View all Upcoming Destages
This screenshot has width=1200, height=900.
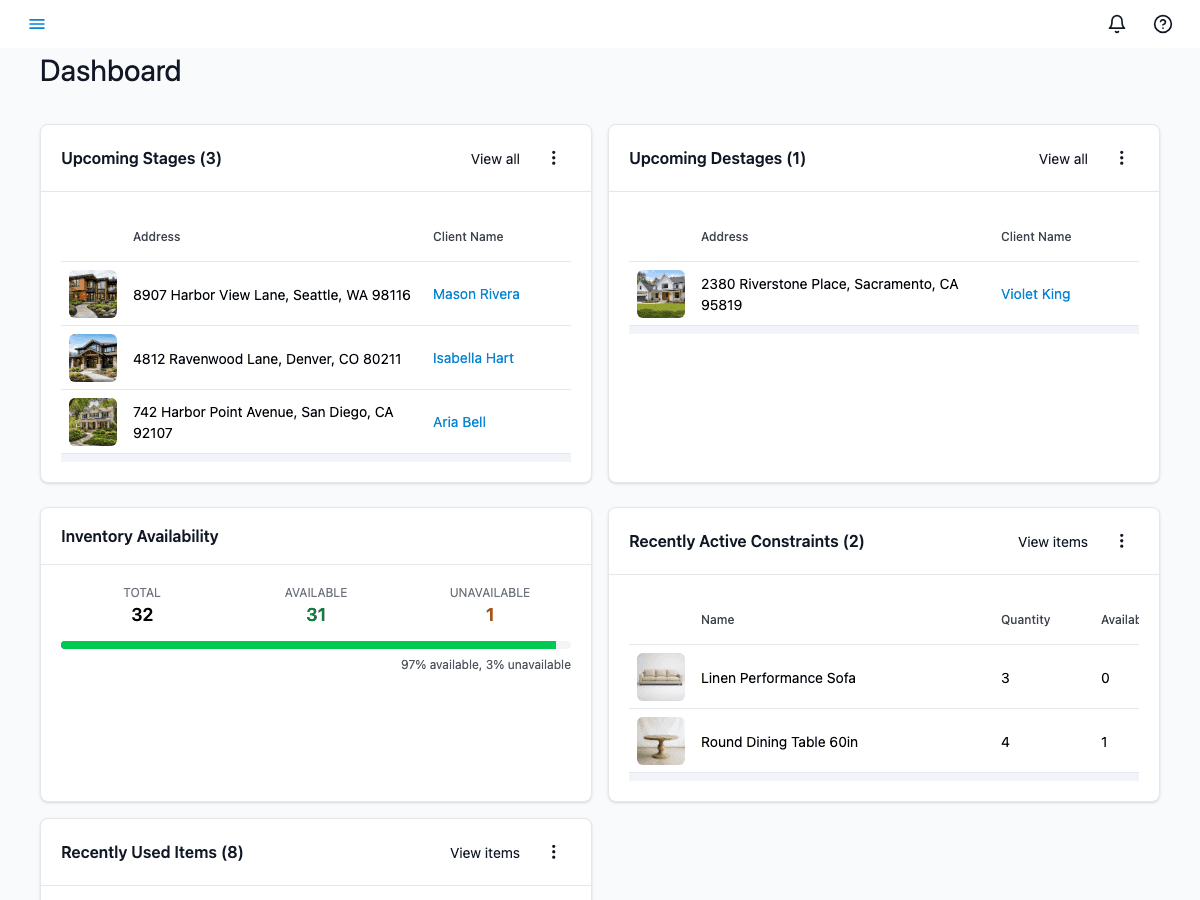[1063, 158]
